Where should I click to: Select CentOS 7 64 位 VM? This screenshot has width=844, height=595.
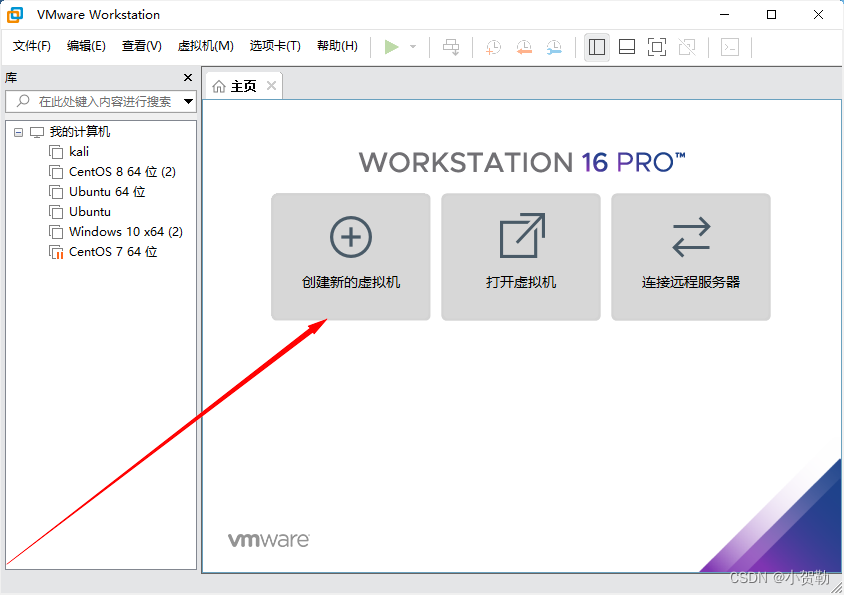click(113, 251)
